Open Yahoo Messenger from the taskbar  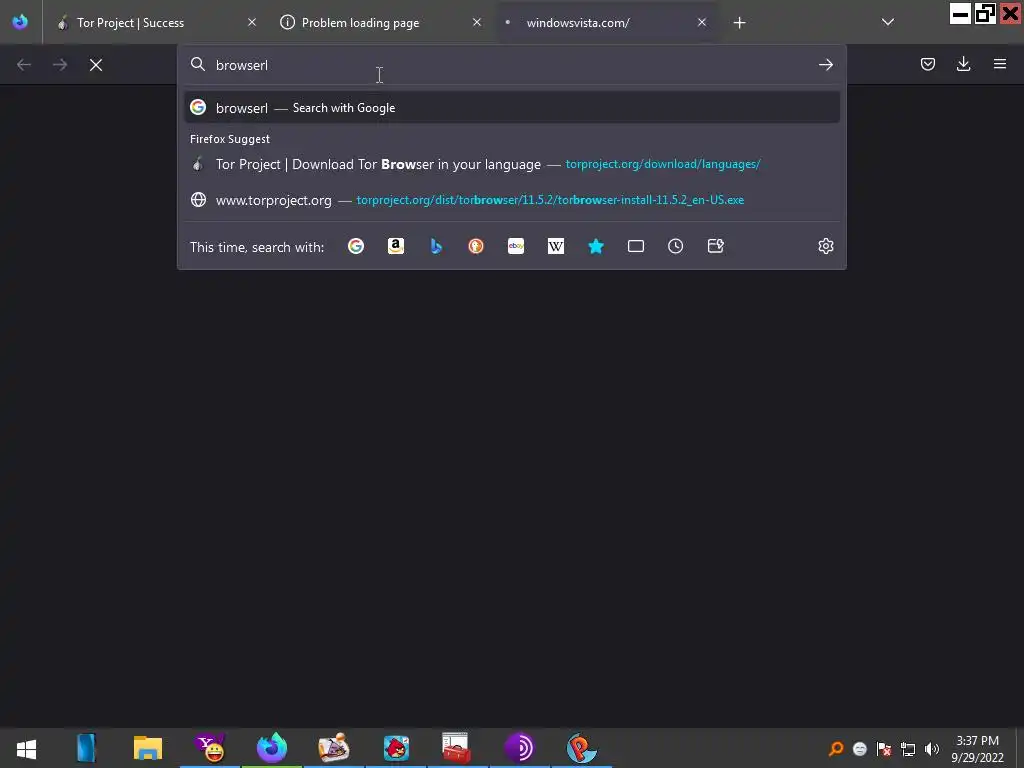210,748
